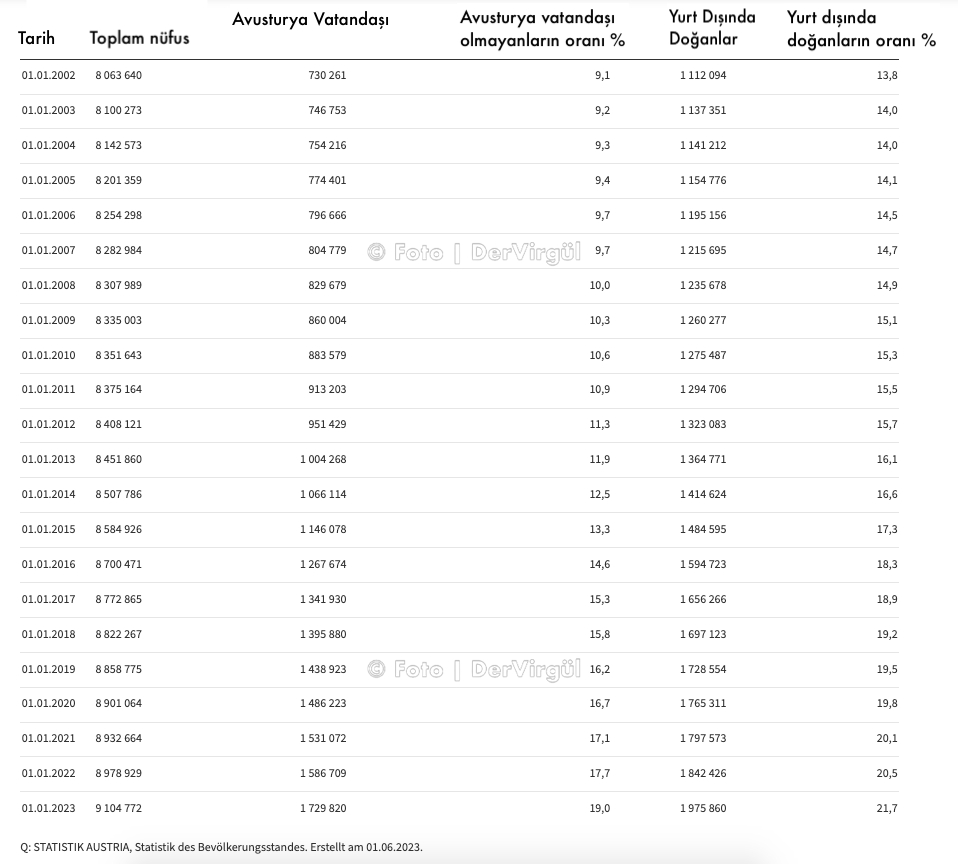The image size is (958, 864).
Task: Select the Avusturya Vatandaşı column header
Action: point(310,20)
